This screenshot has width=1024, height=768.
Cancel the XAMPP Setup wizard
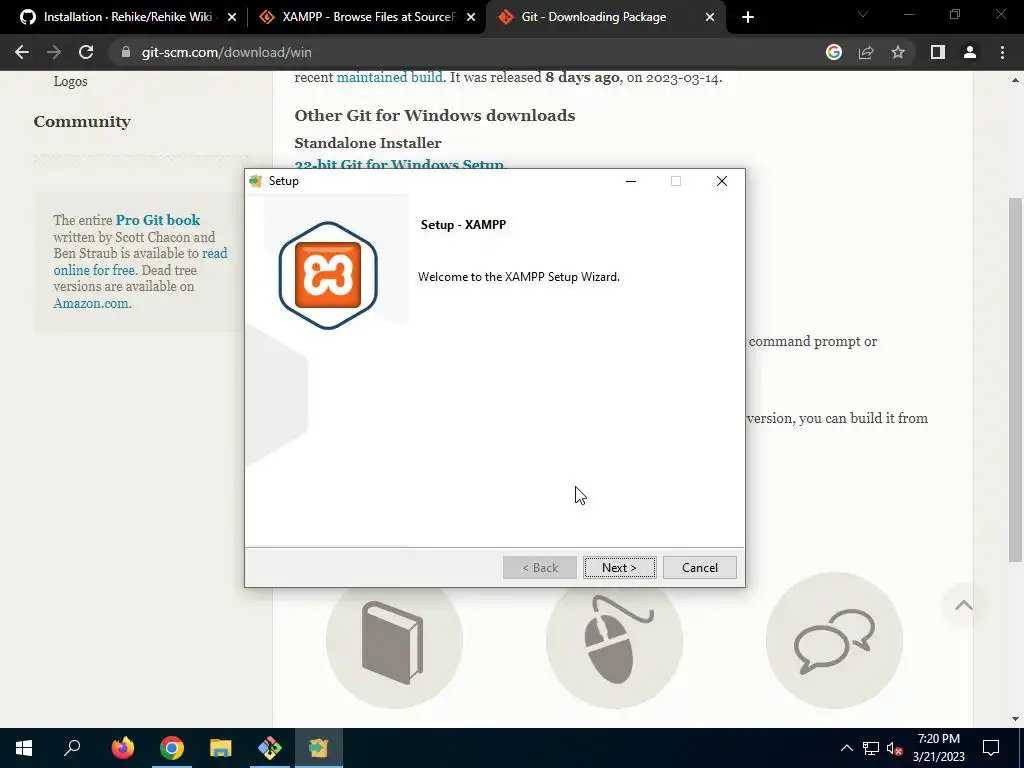point(699,568)
